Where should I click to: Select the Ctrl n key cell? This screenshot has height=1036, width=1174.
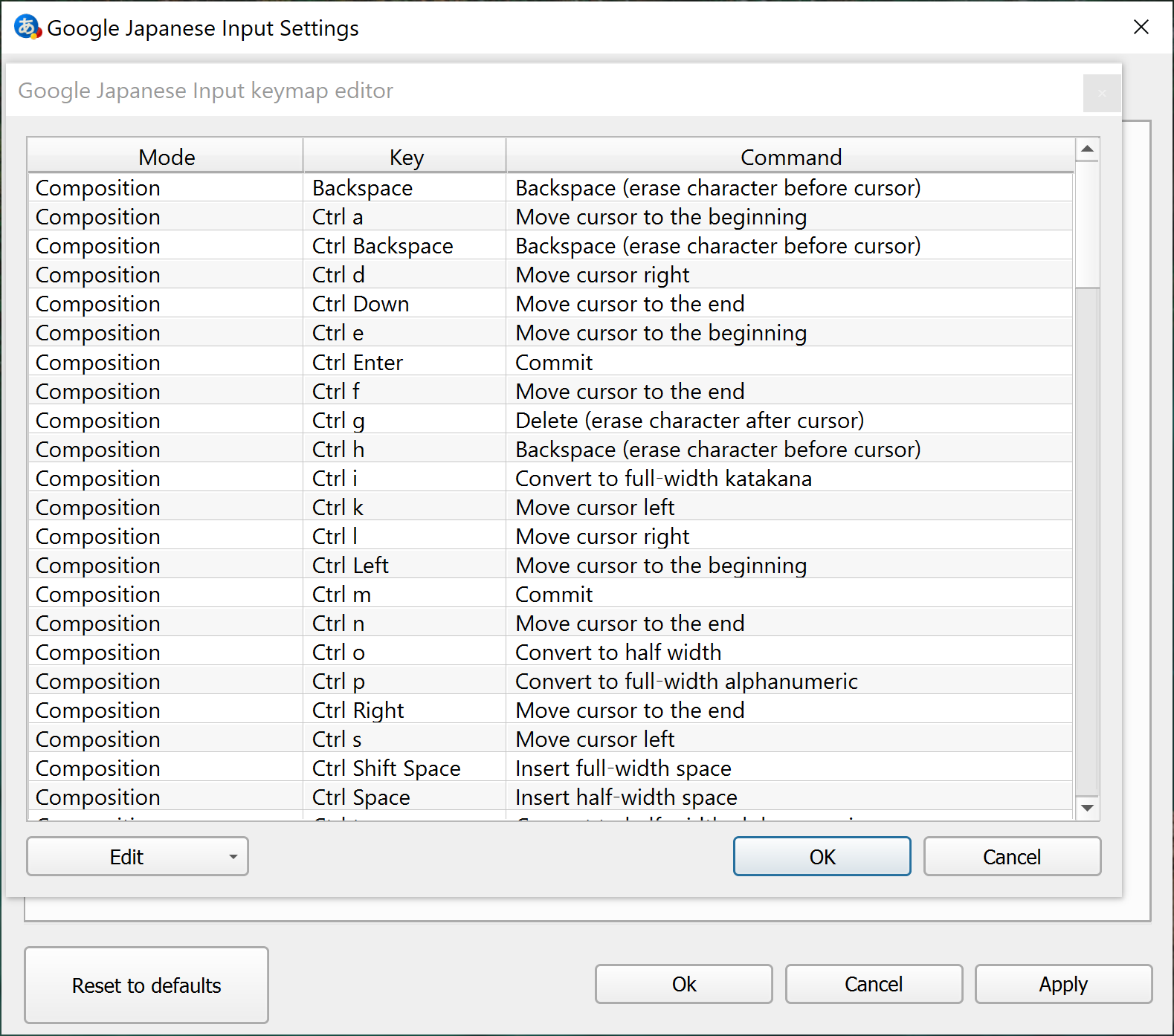click(x=404, y=624)
